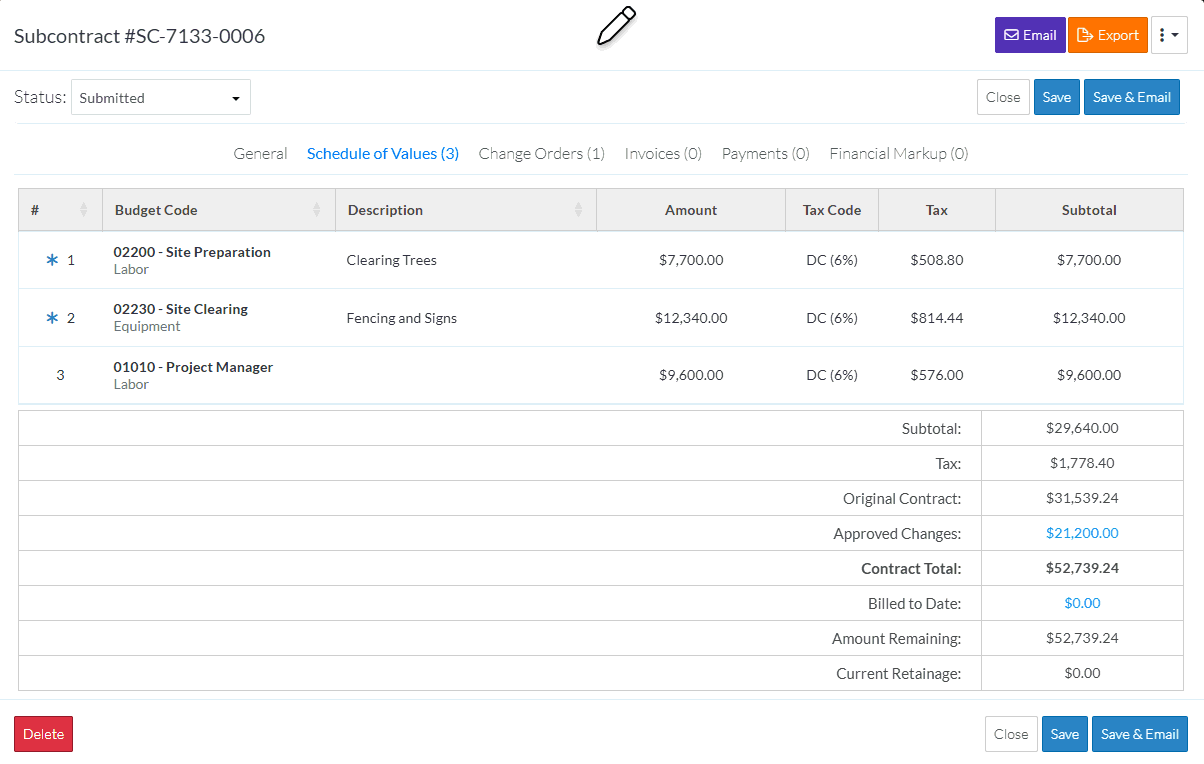Click the bottom Close button
Viewport: 1204px width, 764px height.
[x=1011, y=734]
